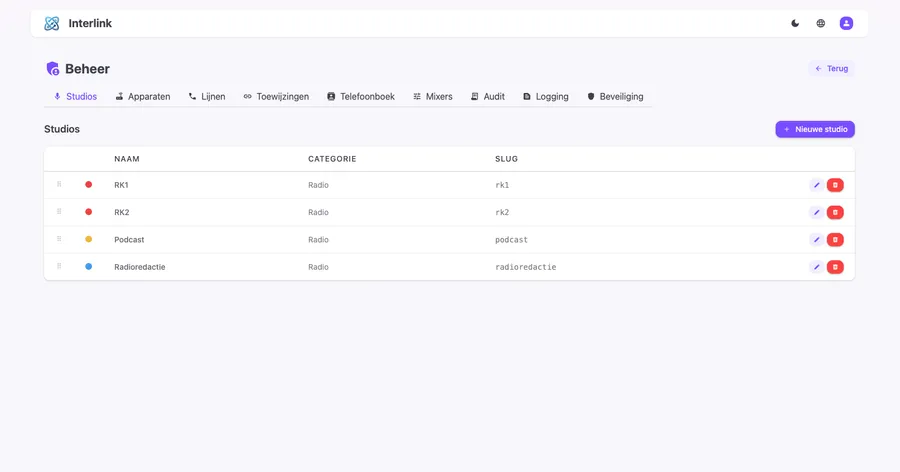Click the RK1 row drag handle

59,184
